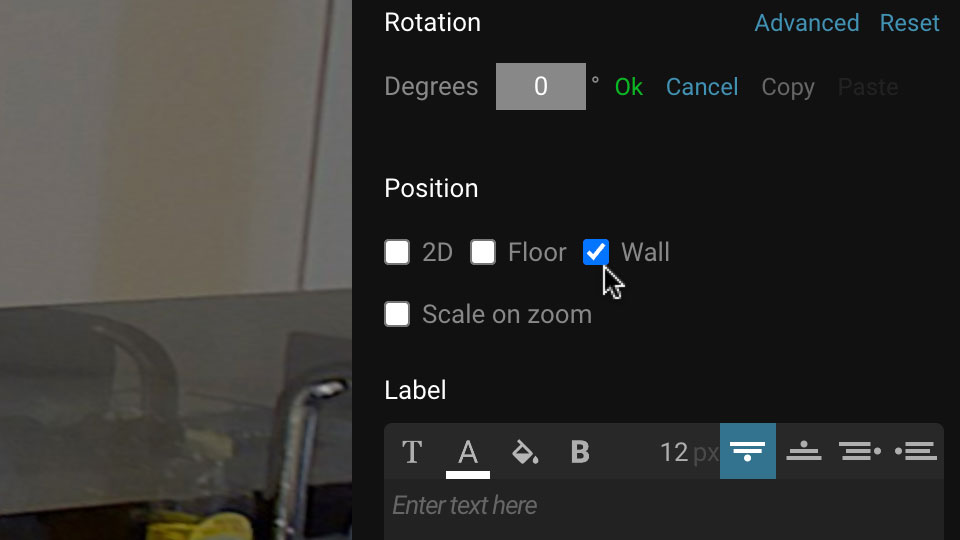The width and height of the screenshot is (960, 540).
Task: Focus the label text entry area
Action: (x=664, y=508)
